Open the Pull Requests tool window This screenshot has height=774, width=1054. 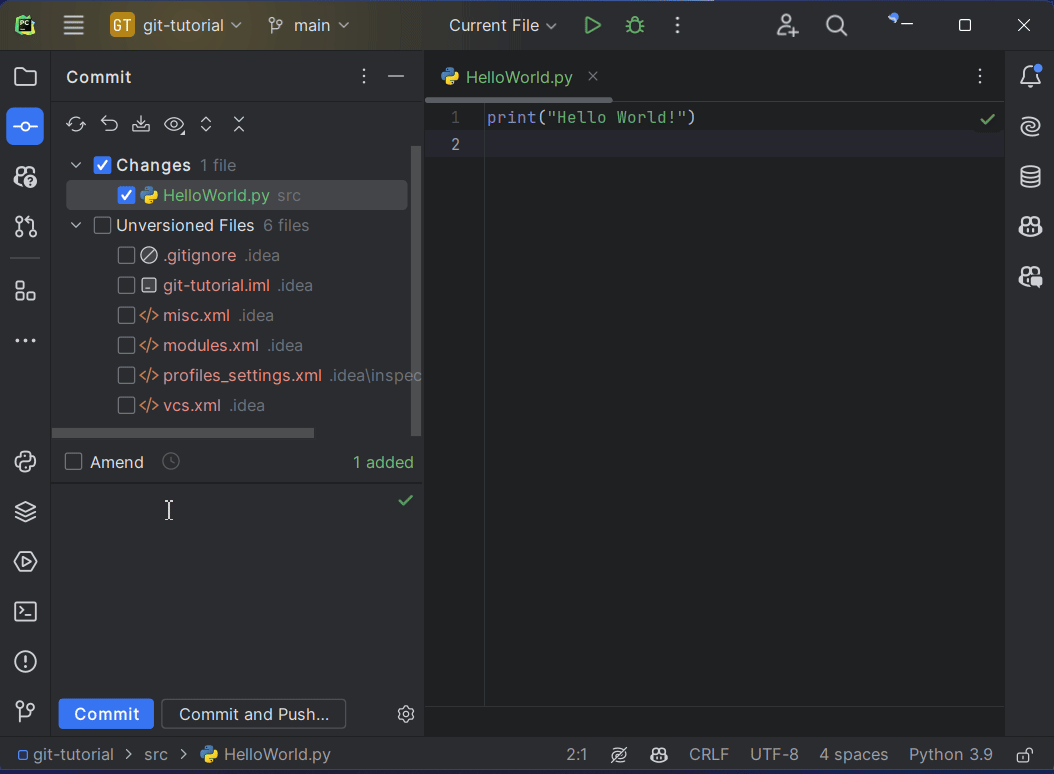(x=25, y=227)
